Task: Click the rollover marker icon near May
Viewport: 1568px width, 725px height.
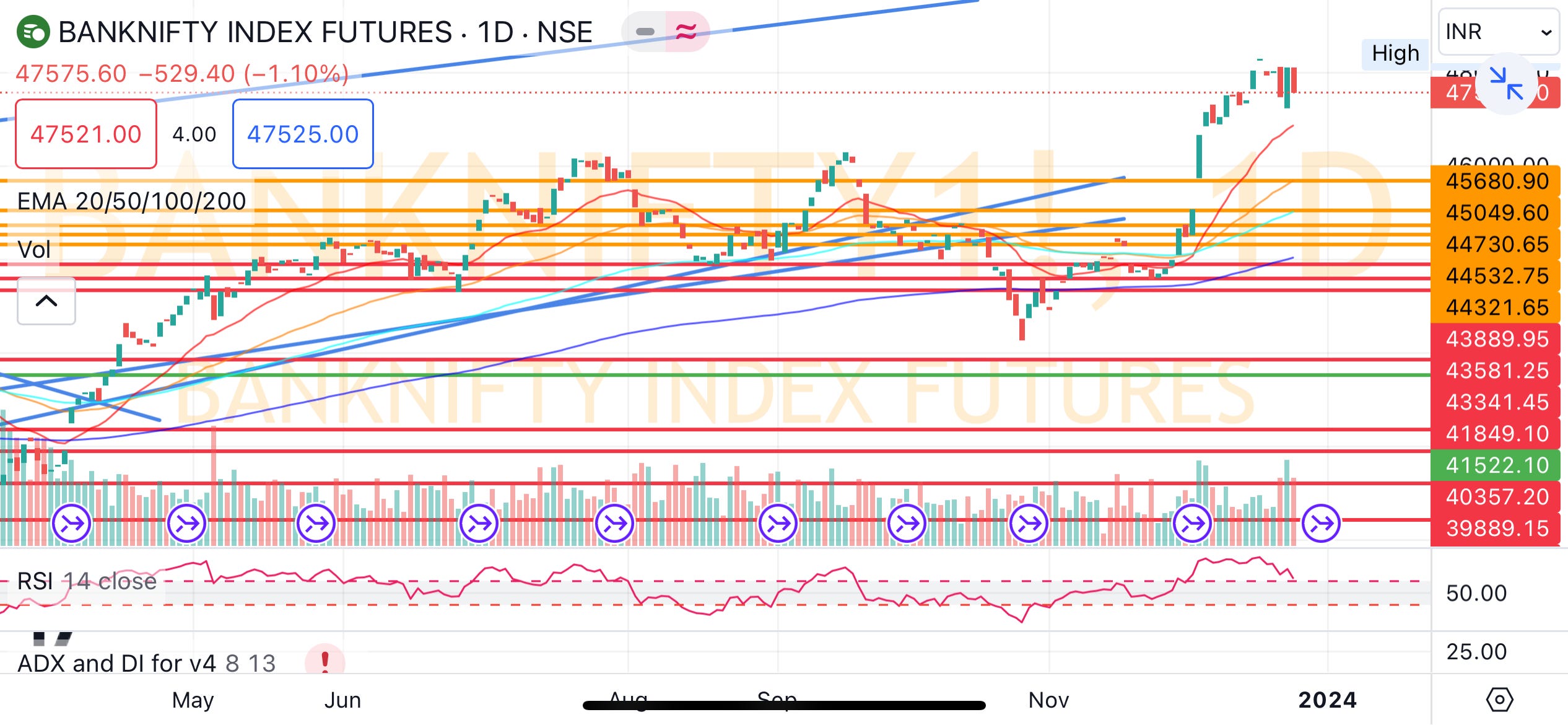Action: coord(186,524)
